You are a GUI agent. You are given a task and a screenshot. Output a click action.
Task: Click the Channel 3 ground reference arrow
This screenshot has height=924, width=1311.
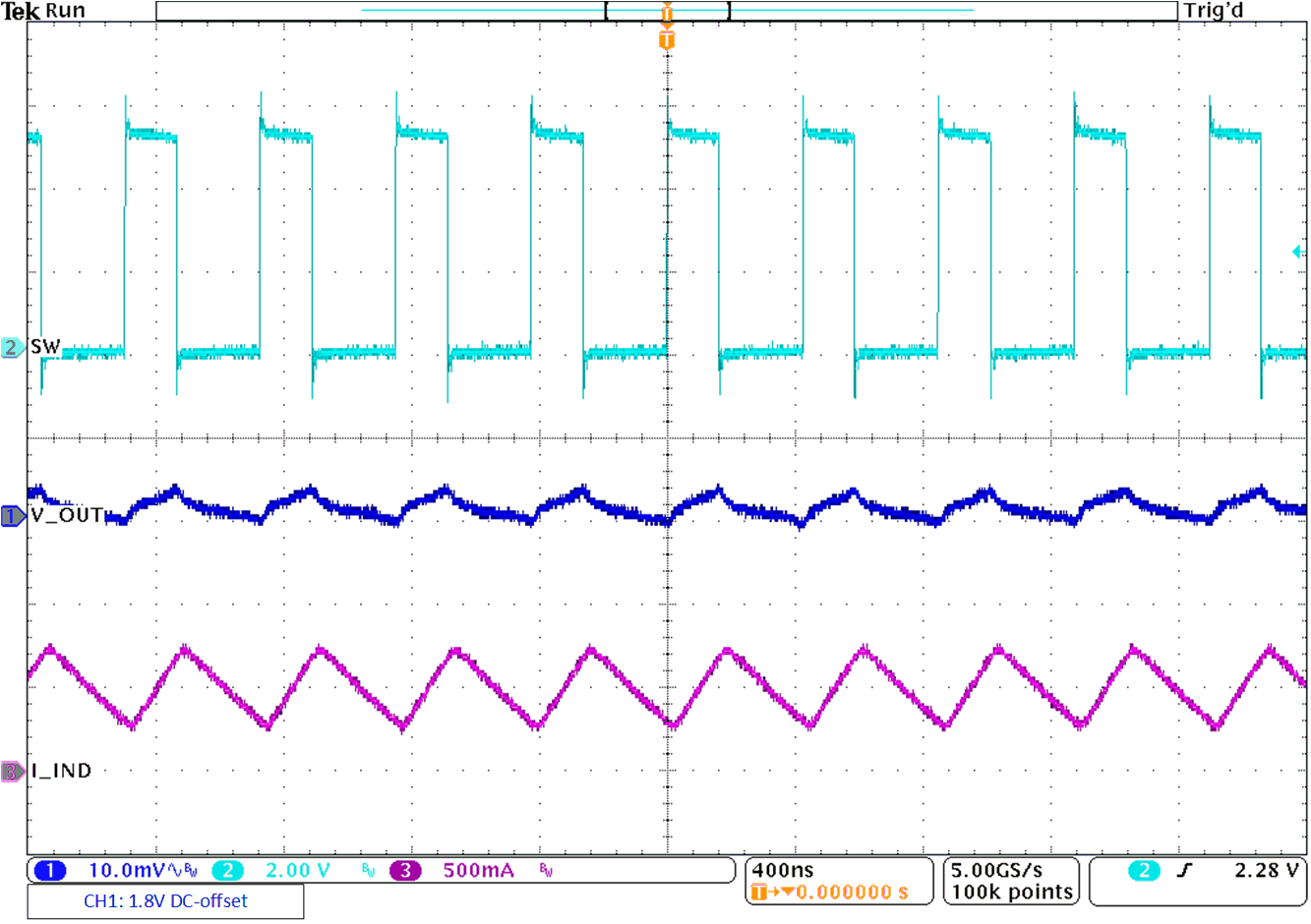pyautogui.click(x=10, y=773)
